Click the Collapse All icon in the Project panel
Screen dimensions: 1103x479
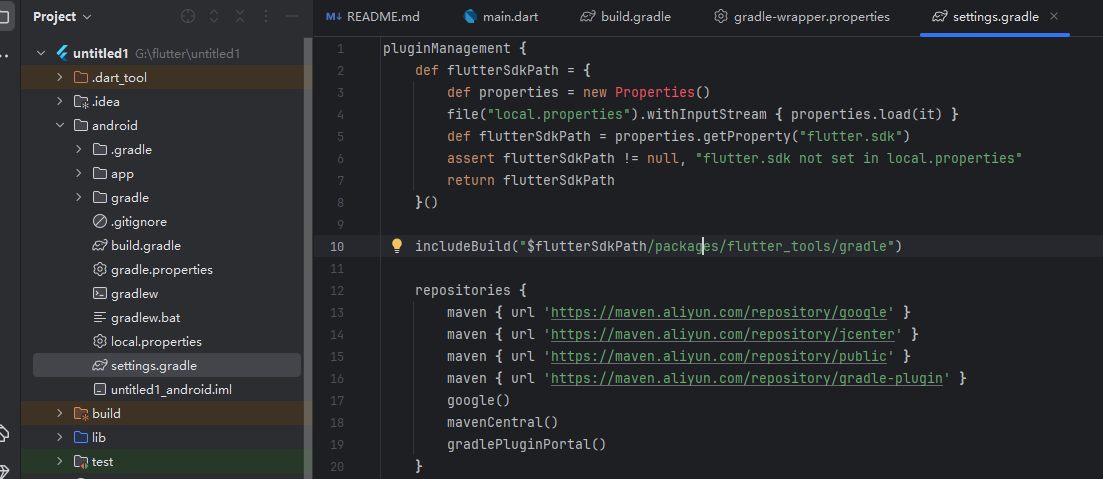[x=240, y=16]
